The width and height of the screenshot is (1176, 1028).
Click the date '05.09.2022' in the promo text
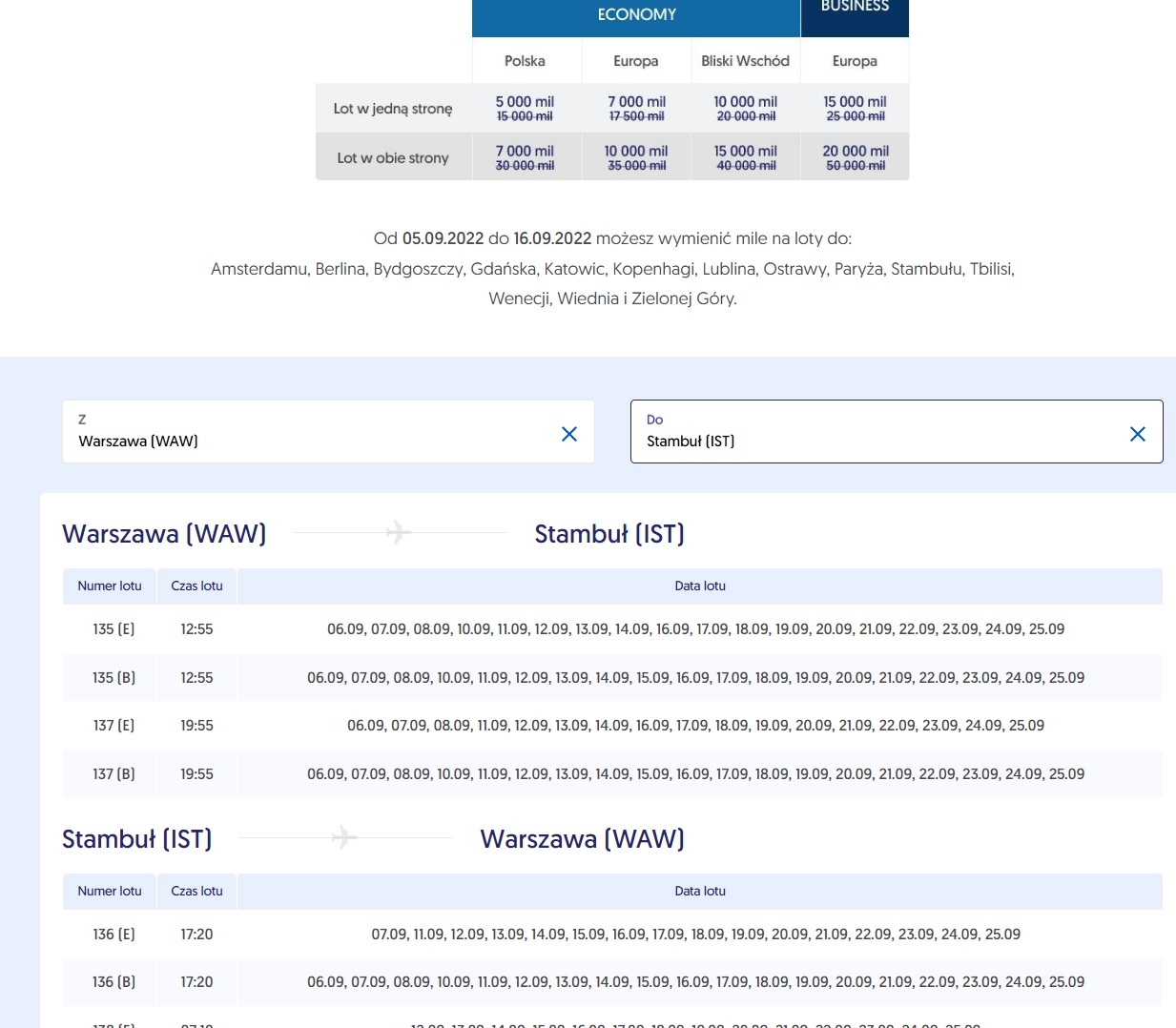[x=443, y=238]
